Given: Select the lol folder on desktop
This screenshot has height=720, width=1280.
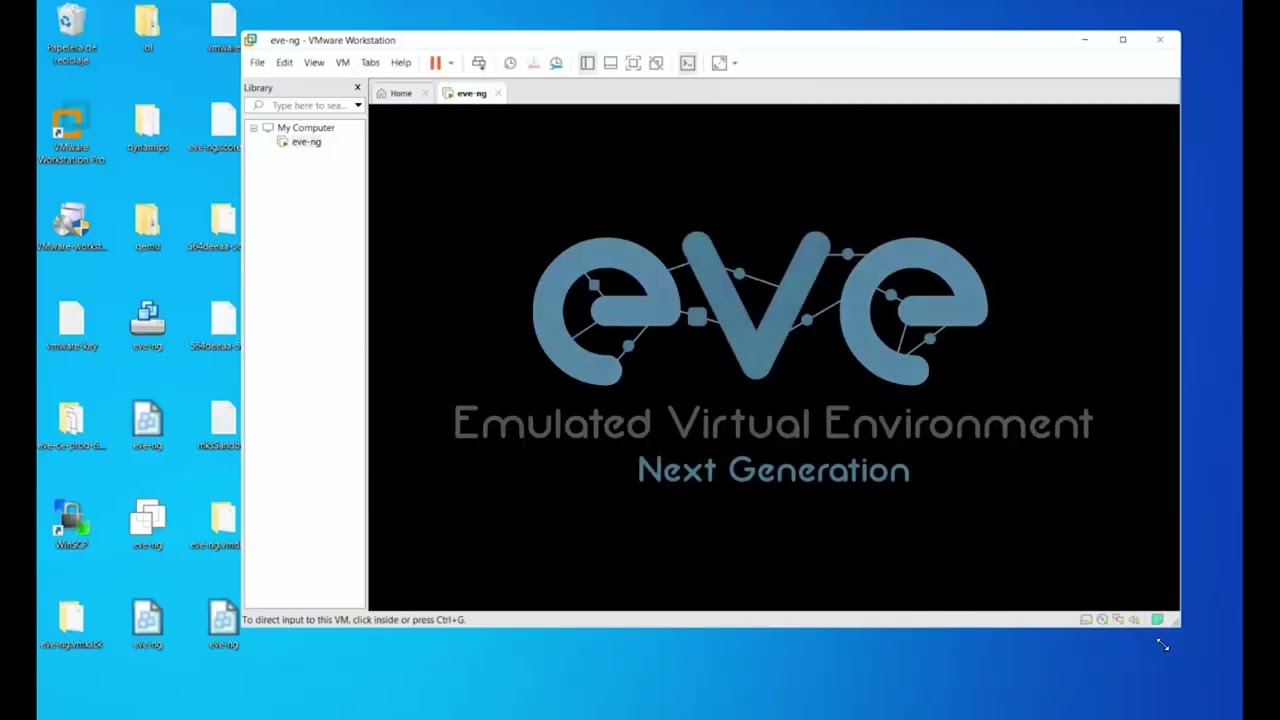Looking at the screenshot, I should pos(147,28).
